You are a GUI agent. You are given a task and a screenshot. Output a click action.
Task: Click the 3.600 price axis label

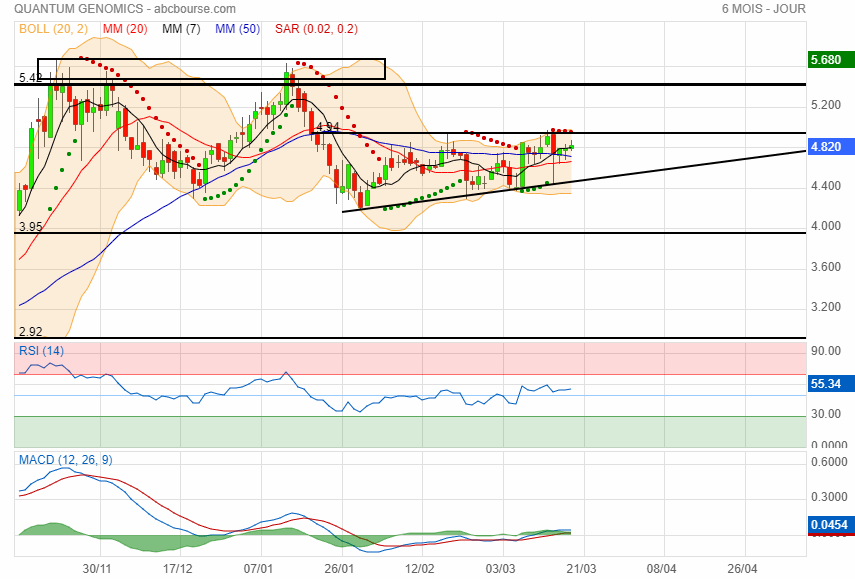tap(826, 267)
